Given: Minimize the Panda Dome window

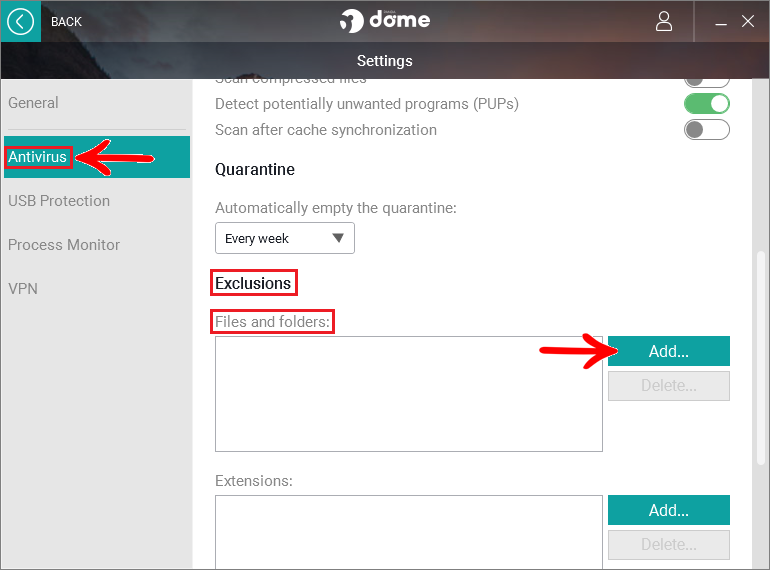Looking at the screenshot, I should (721, 23).
